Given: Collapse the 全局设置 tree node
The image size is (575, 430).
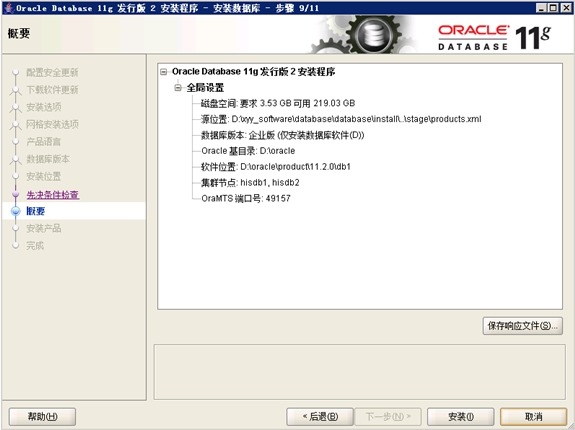Looking at the screenshot, I should tap(178, 88).
